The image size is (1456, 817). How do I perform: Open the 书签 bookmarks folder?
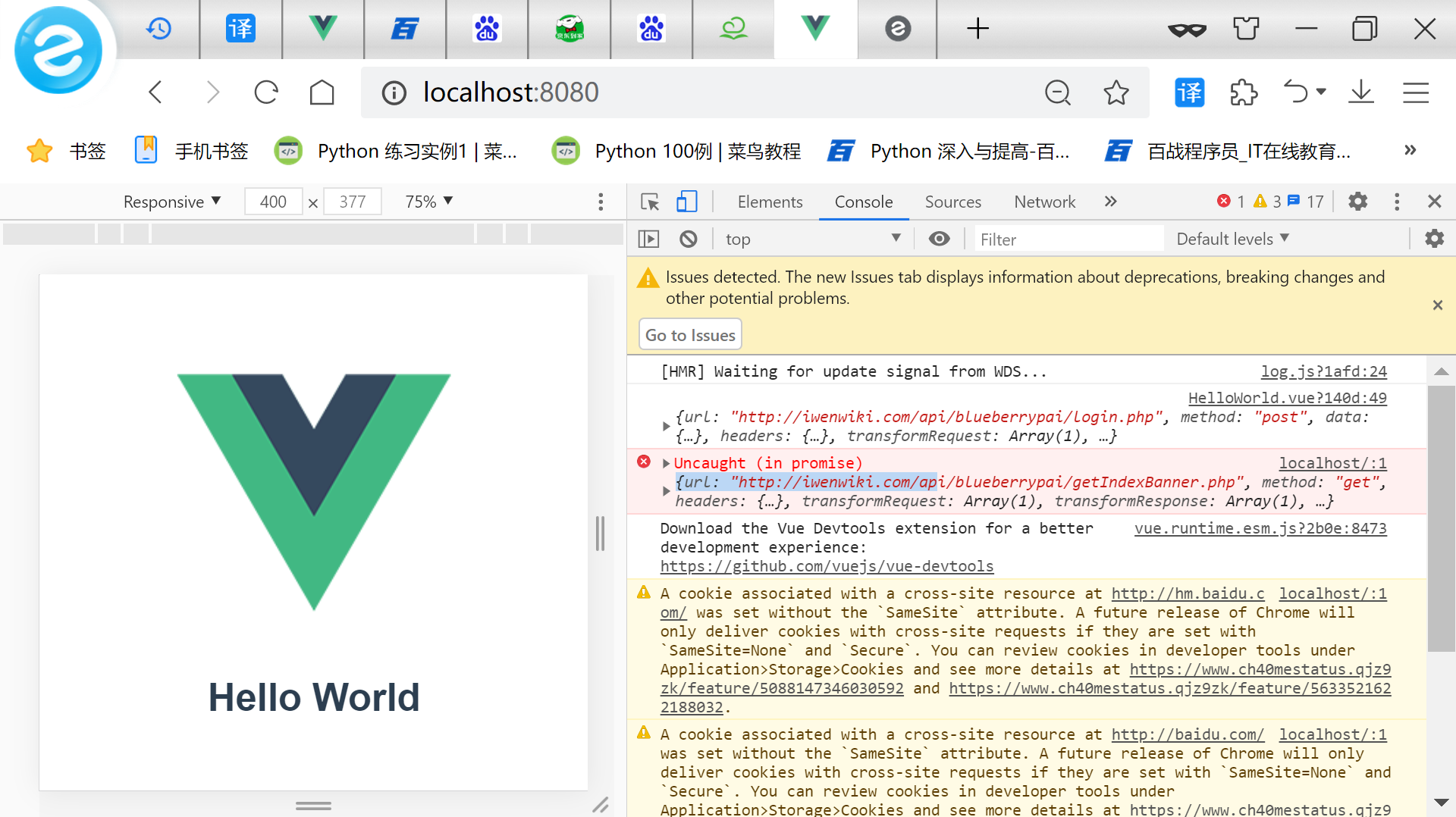65,151
